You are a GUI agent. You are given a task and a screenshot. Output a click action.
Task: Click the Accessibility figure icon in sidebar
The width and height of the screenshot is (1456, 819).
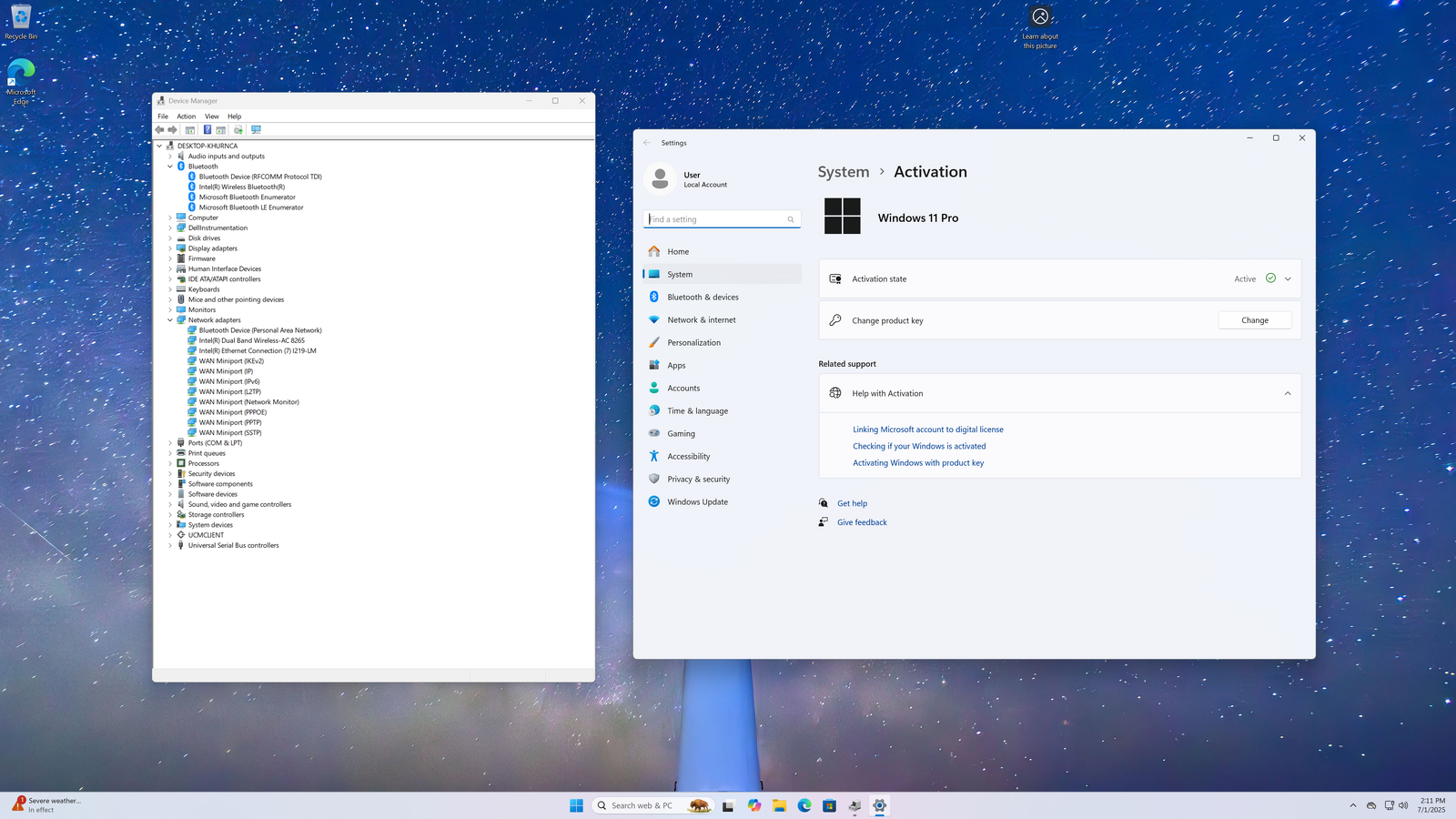654,456
